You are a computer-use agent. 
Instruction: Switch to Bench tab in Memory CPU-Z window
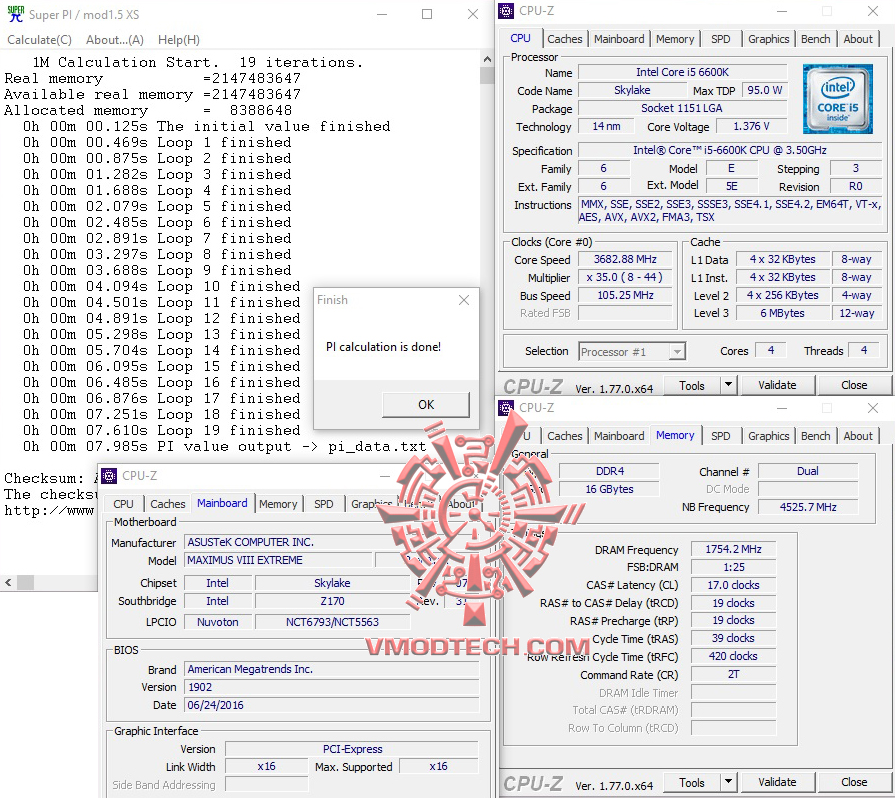[815, 436]
